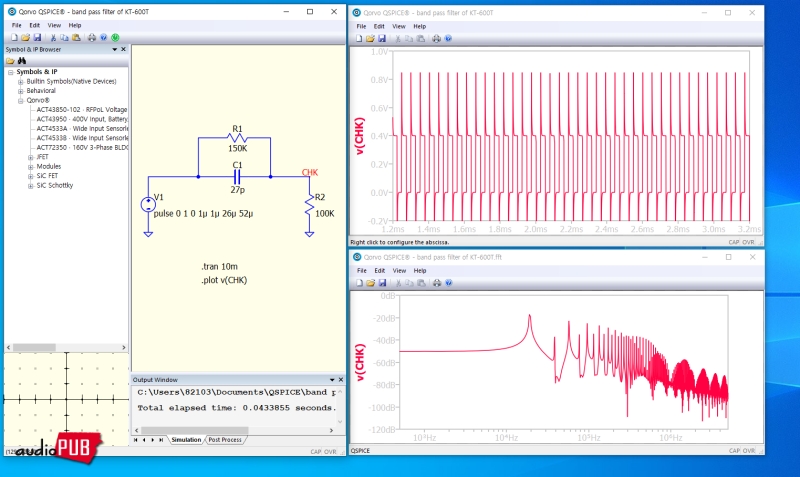The width and height of the screenshot is (800, 477).
Task: Click the Paste icon in schematic toolbar
Action: pyautogui.click(x=76, y=37)
